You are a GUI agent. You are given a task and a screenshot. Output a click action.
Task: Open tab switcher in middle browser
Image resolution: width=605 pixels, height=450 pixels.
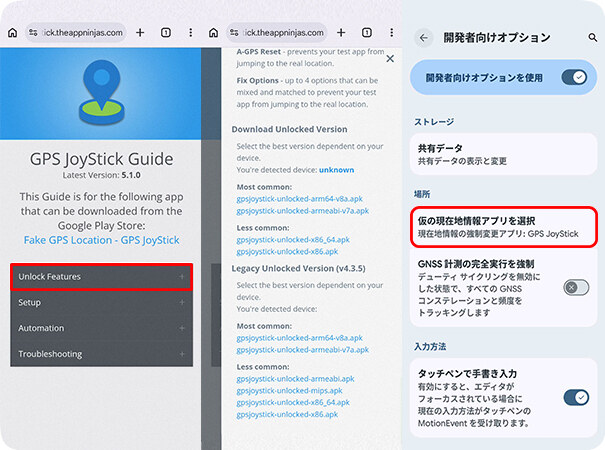tap(367, 33)
